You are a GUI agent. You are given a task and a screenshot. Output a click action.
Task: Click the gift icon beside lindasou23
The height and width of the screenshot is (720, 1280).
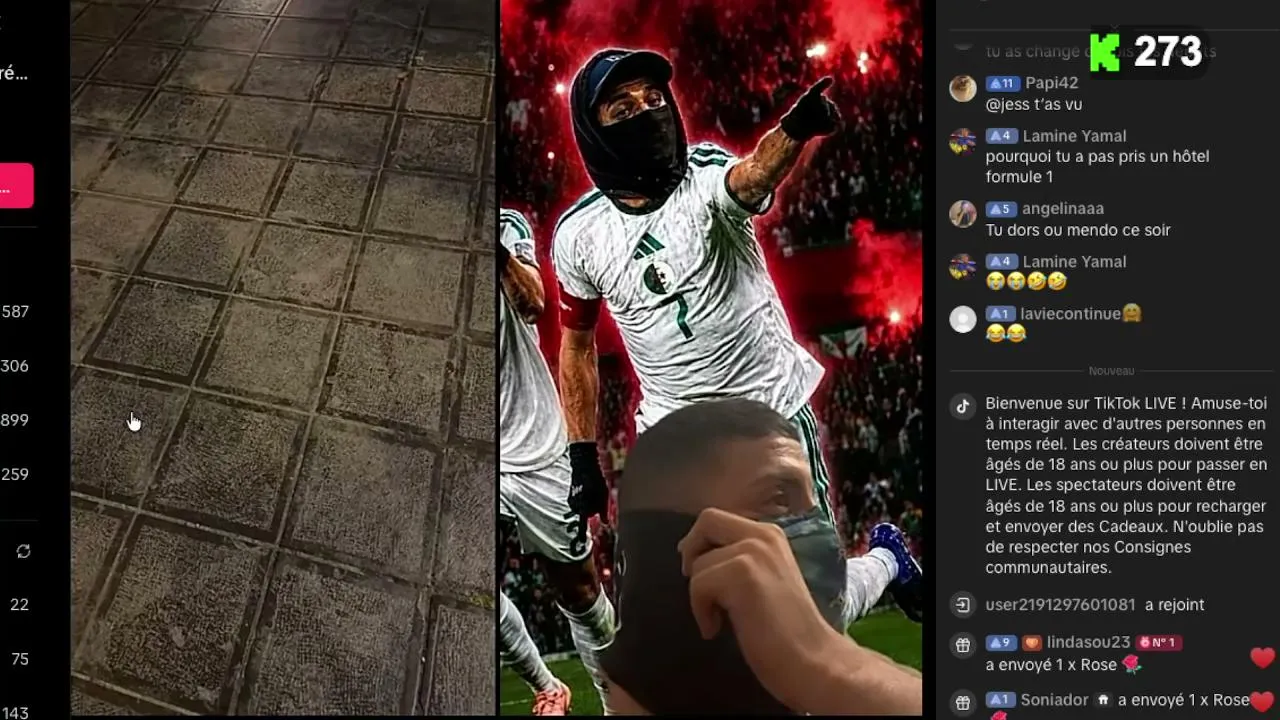[x=962, y=646]
